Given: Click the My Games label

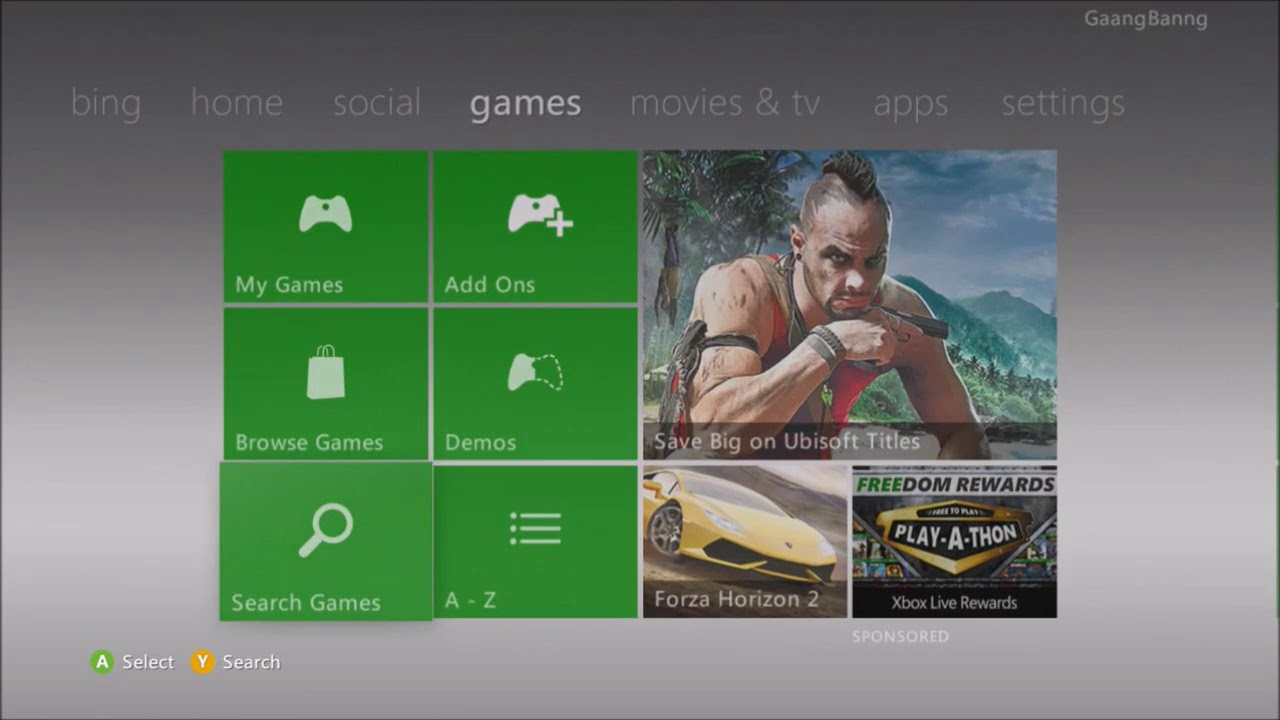Looking at the screenshot, I should 289,285.
